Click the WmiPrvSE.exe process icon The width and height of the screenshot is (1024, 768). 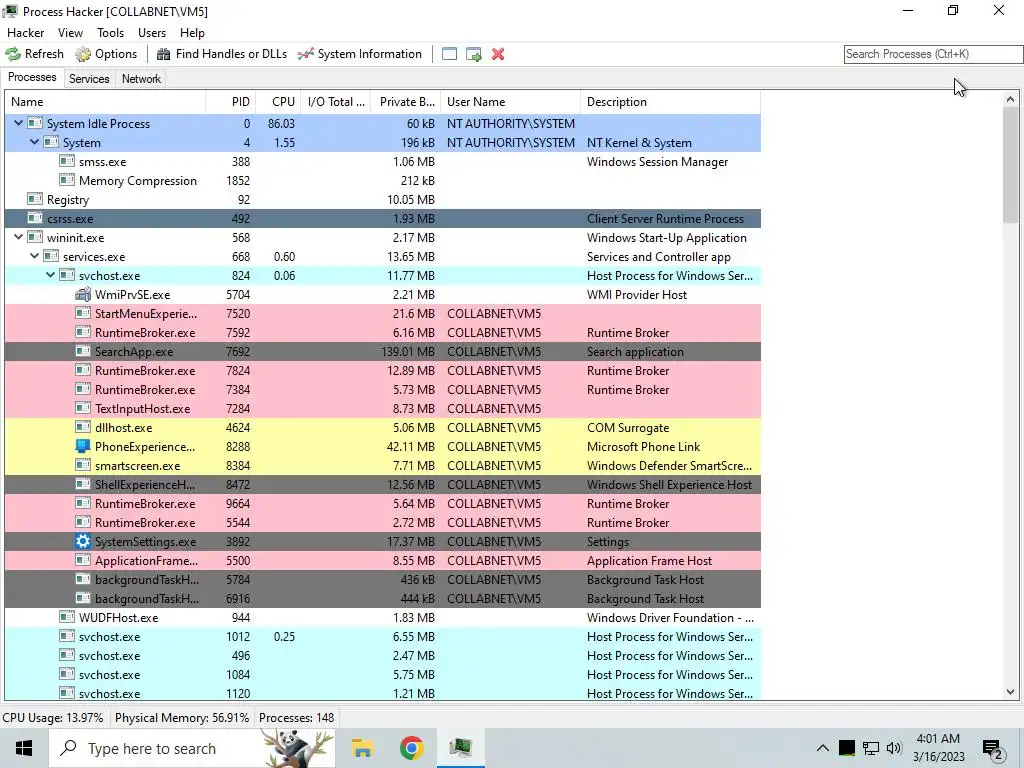[83, 295]
